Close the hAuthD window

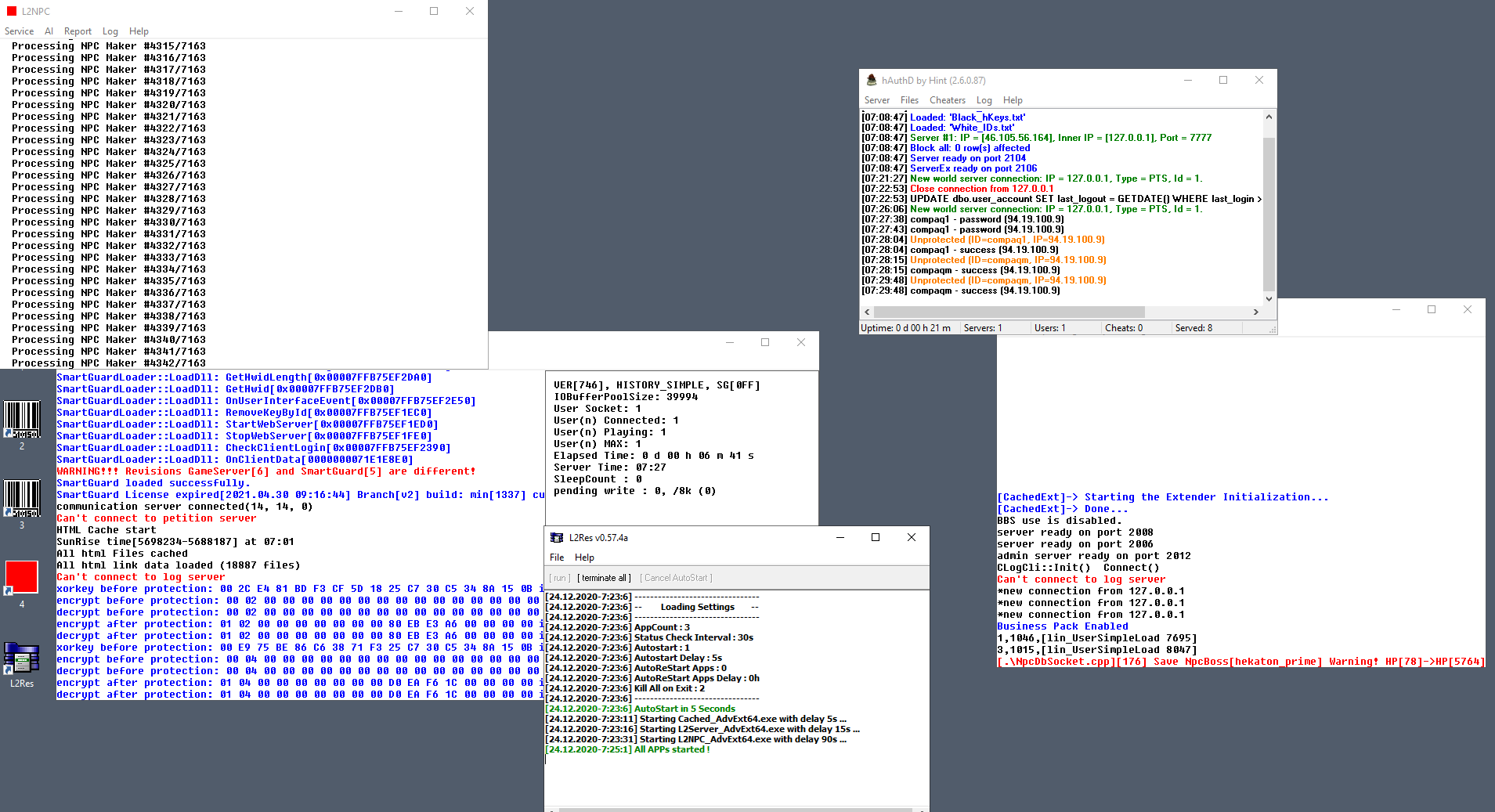[1259, 80]
